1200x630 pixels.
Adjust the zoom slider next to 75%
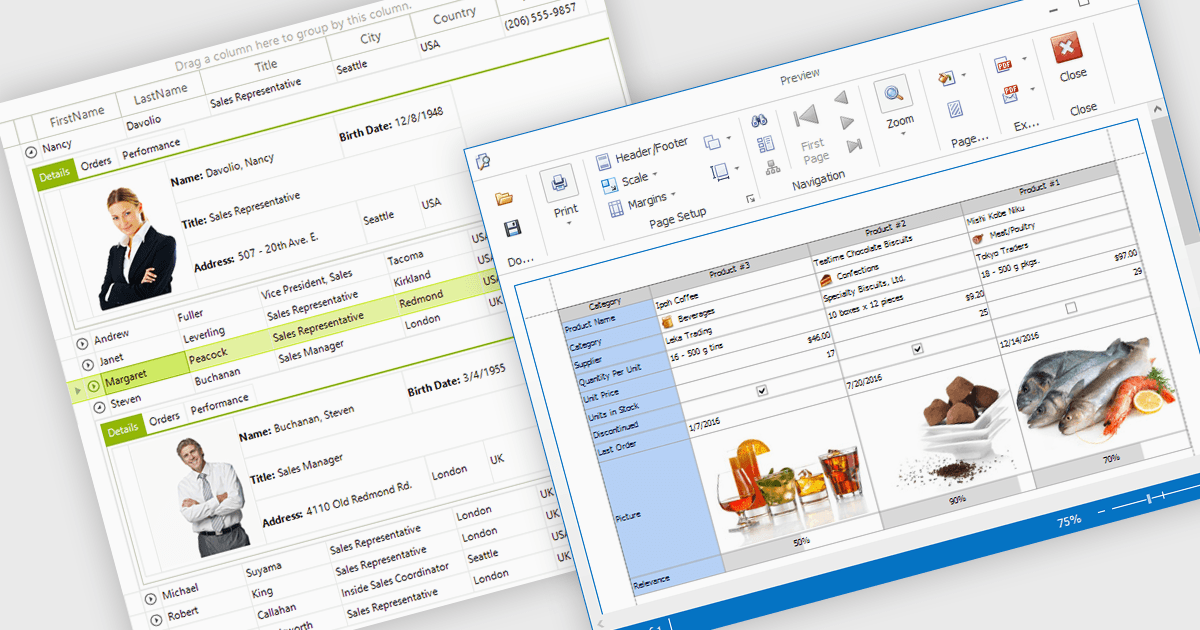1150,497
